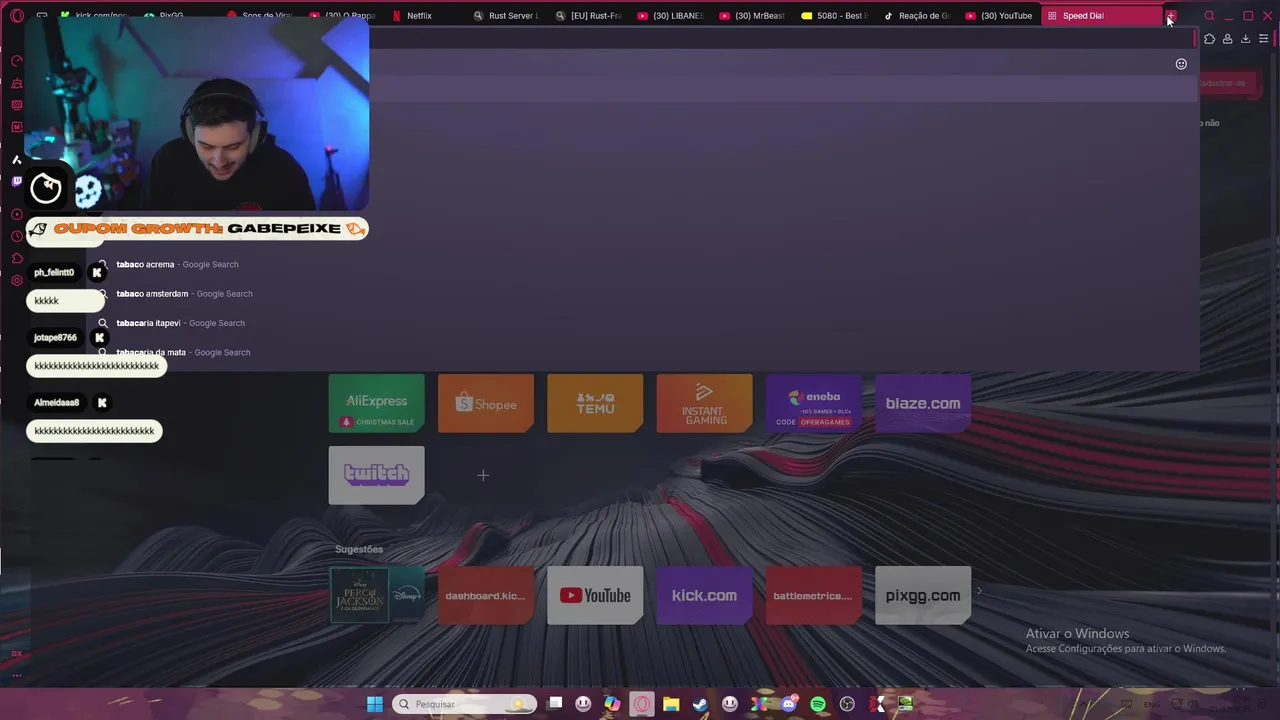
Task: Open the Easy Setup menu icon
Action: (x=1264, y=39)
